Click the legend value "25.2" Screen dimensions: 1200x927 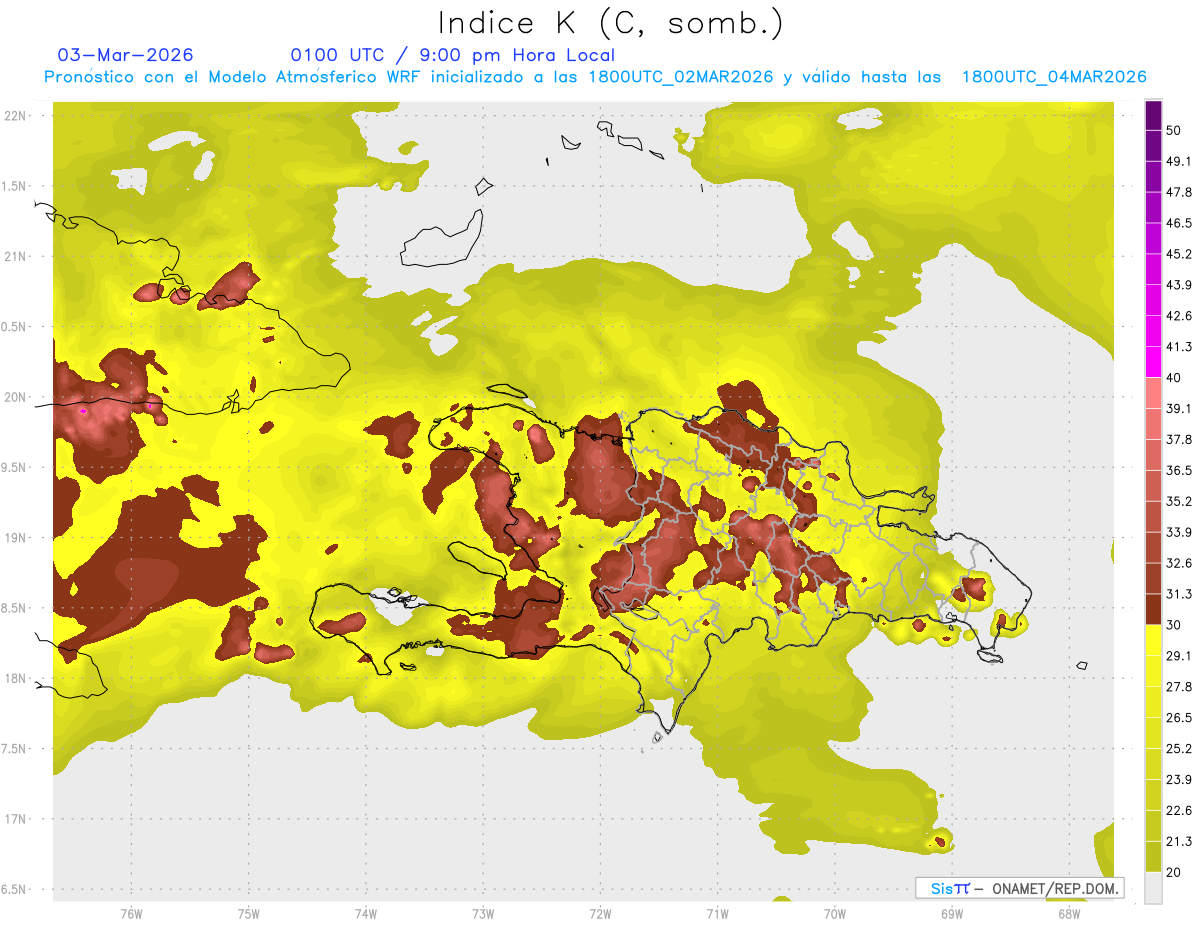coord(1179,748)
